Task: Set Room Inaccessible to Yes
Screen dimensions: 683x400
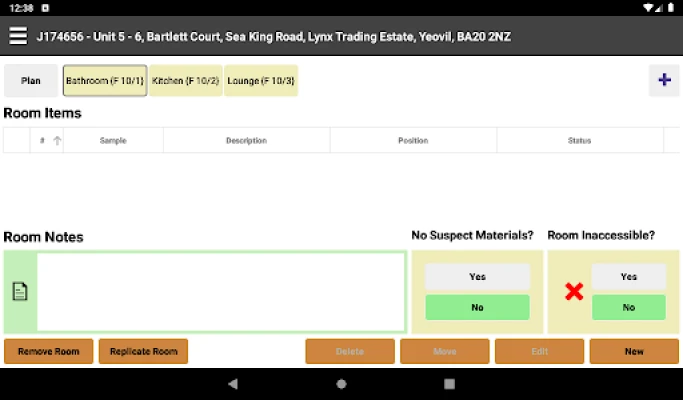Action: coord(628,277)
